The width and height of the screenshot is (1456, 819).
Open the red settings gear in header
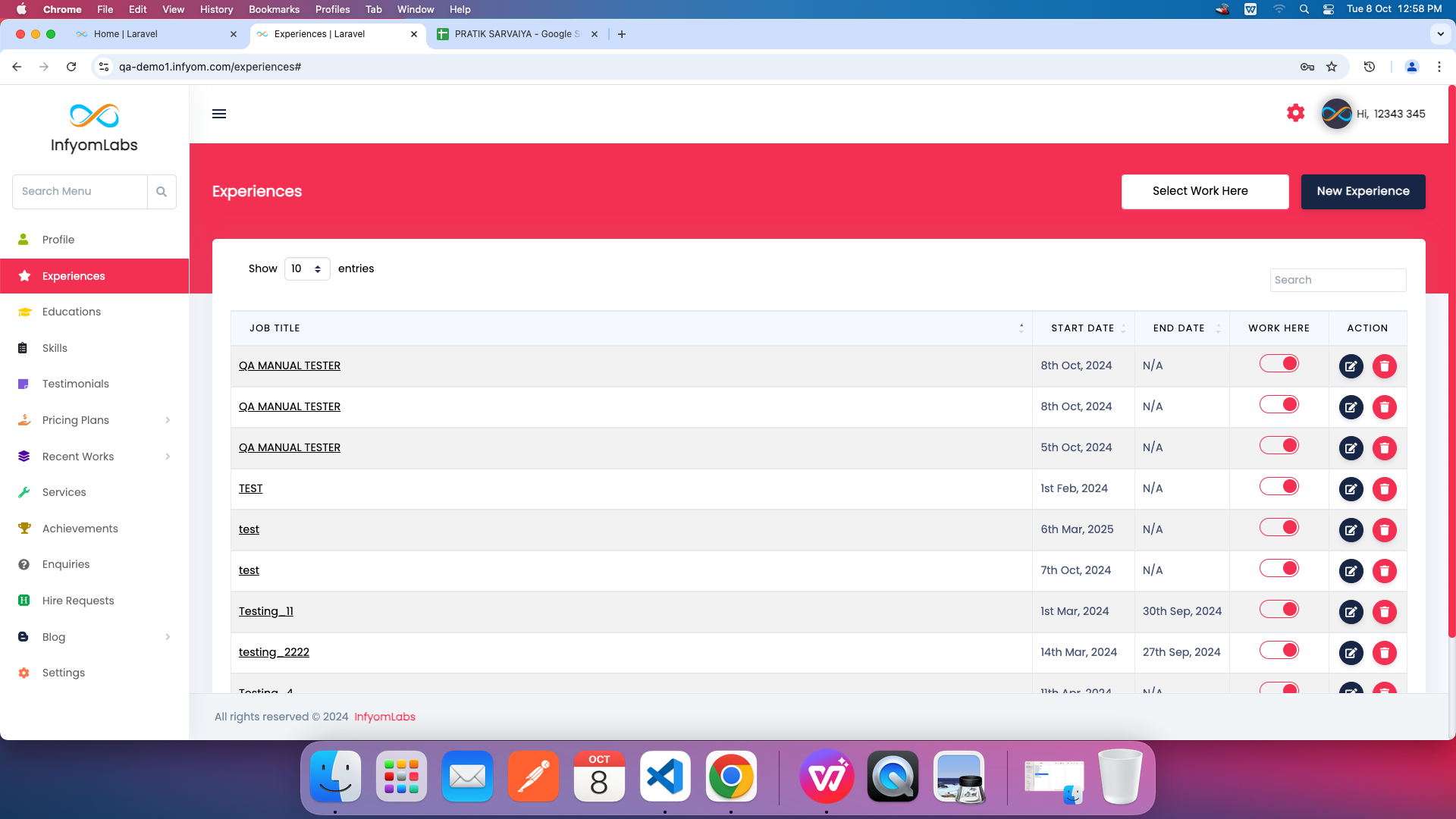pos(1295,114)
